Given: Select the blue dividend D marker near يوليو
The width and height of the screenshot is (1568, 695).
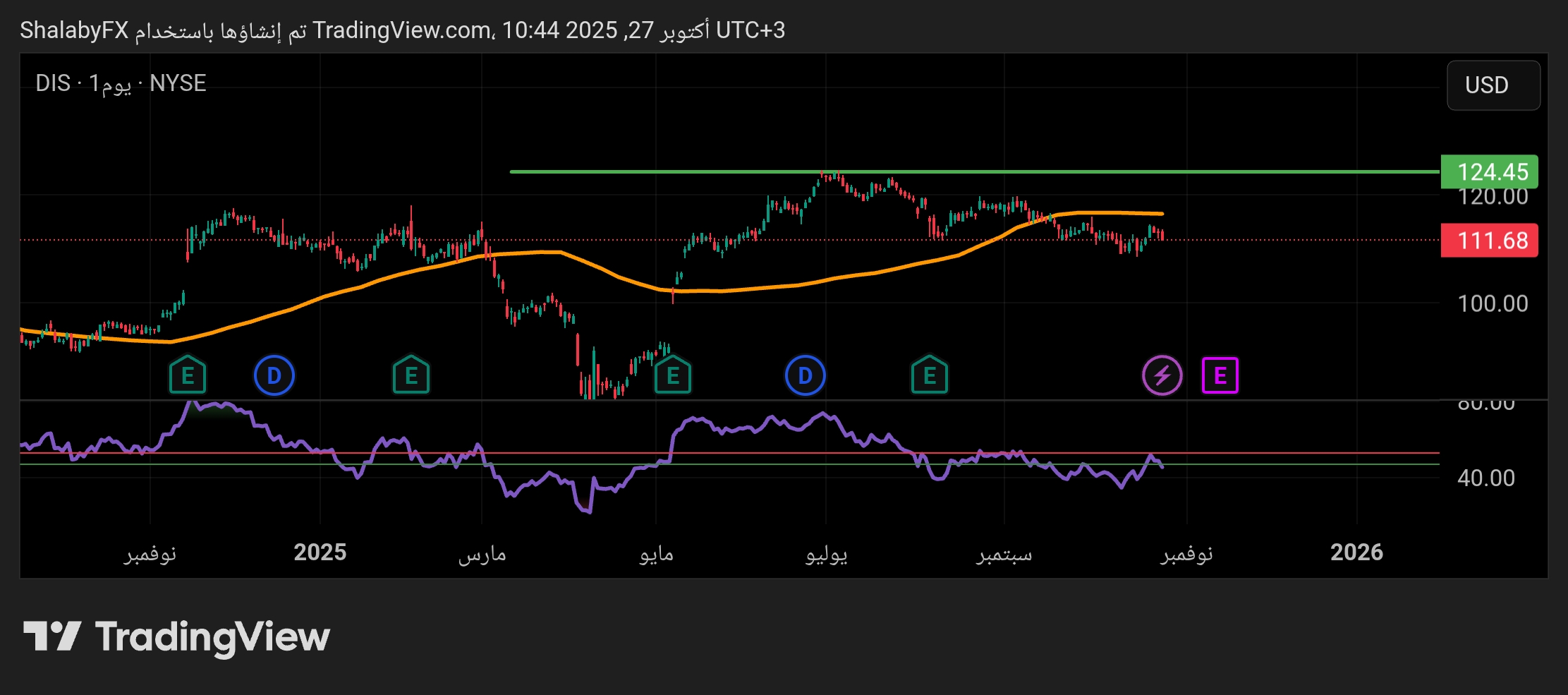Looking at the screenshot, I should pos(805,375).
